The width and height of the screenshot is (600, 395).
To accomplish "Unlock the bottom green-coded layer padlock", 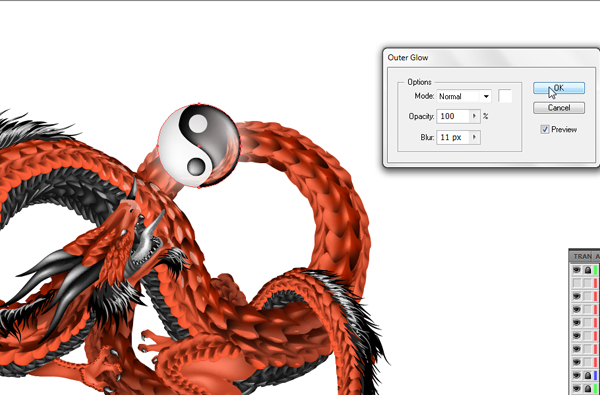I will coord(587,389).
